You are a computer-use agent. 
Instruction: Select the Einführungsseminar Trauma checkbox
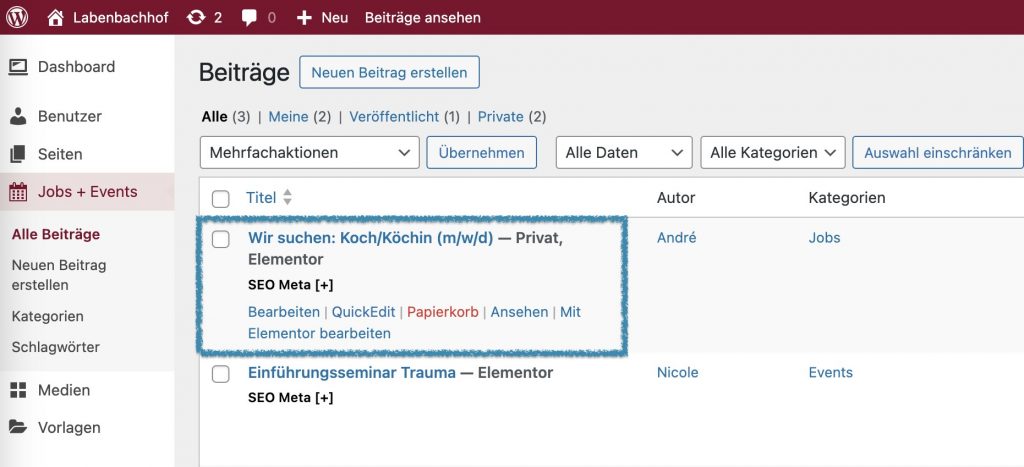(x=221, y=374)
